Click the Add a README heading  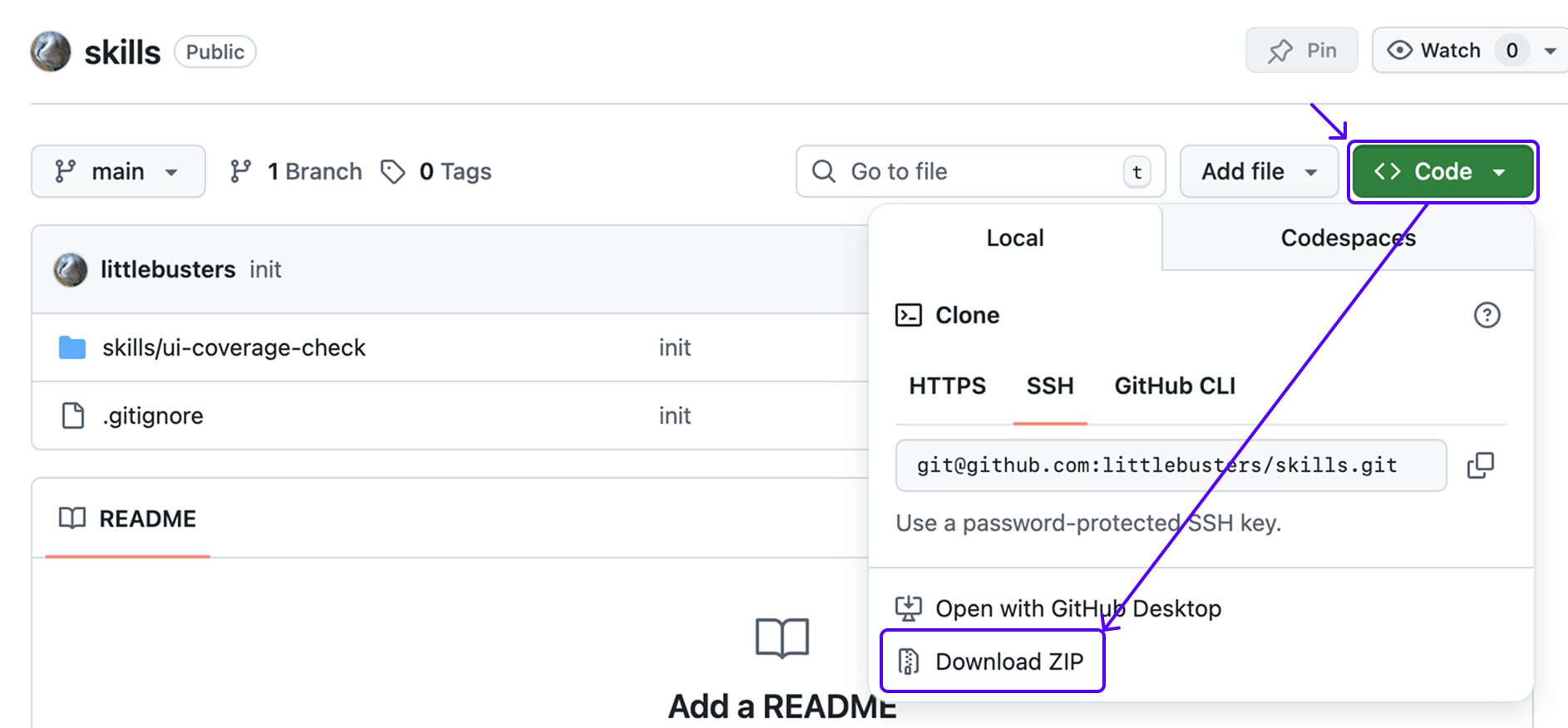(x=782, y=706)
